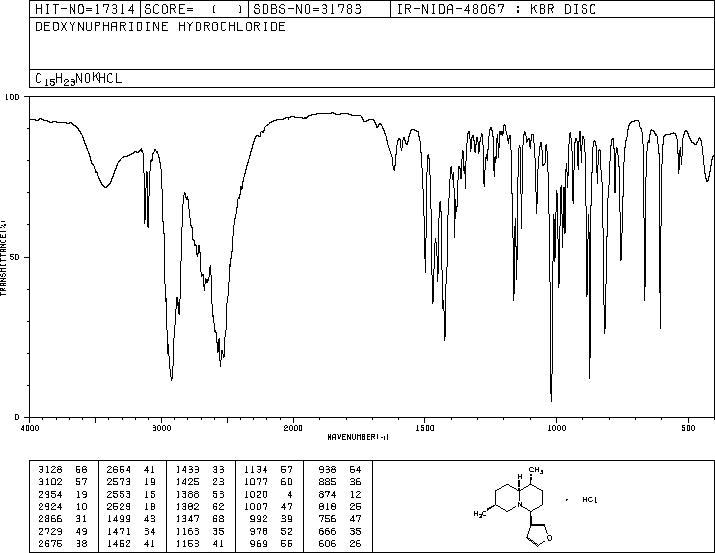The width and height of the screenshot is (715, 553).
Task: Select the C15H23NO·HCl molecular formula
Action: point(79,78)
